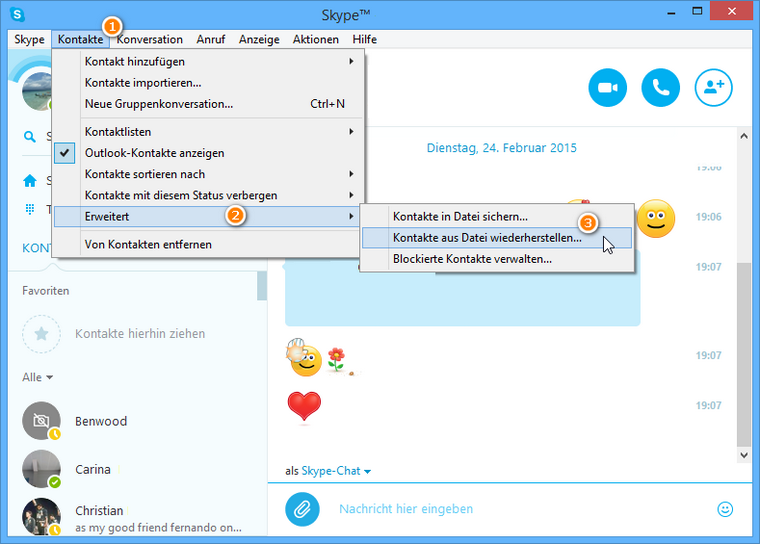Click the waving smiley emoticon in chat
The image size is (760, 544).
[x=303, y=358]
